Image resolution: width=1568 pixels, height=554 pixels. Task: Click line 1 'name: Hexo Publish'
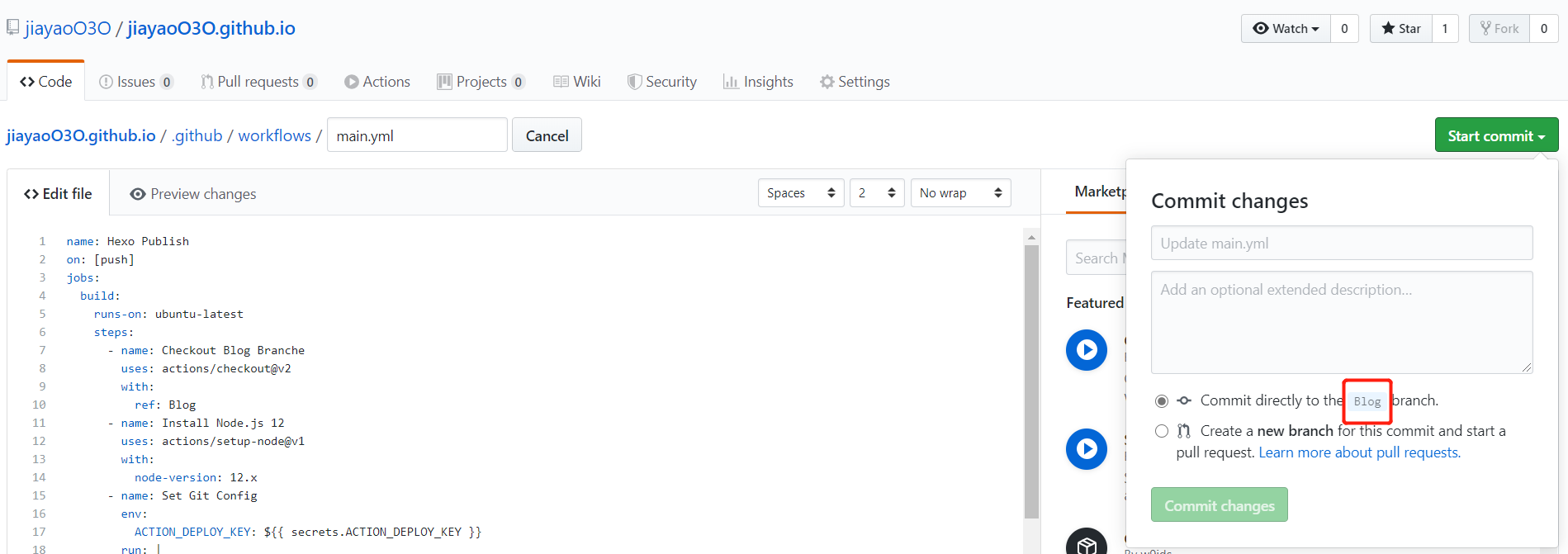(128, 241)
